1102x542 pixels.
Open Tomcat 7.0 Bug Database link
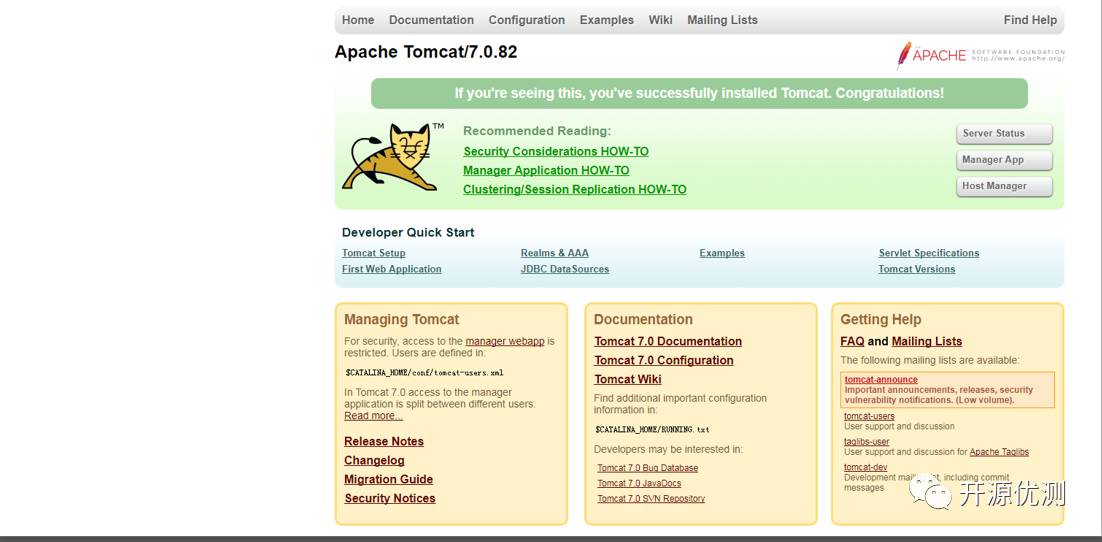click(x=647, y=468)
